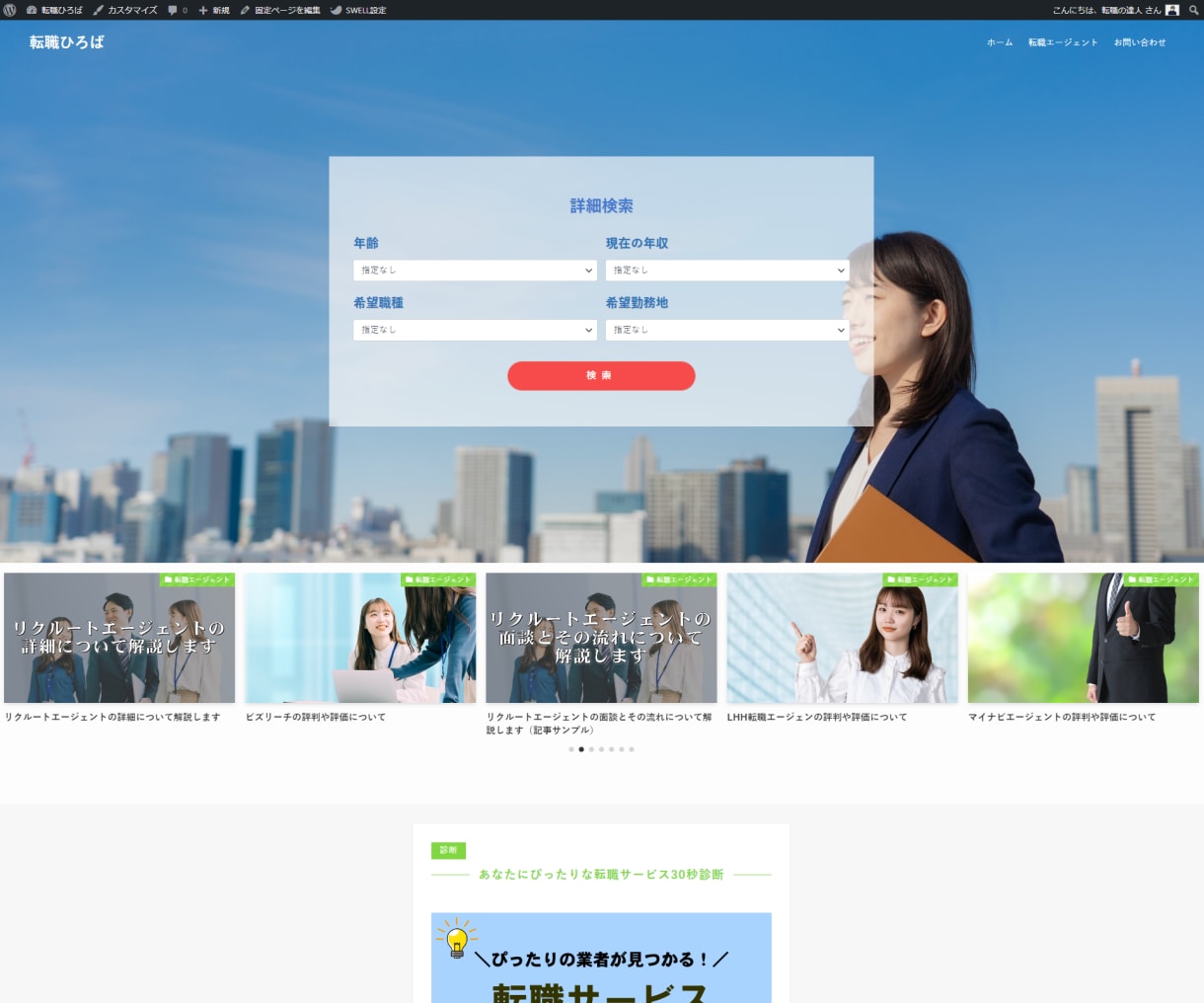
Task: Click 新規 to add new content
Action: click(x=214, y=10)
